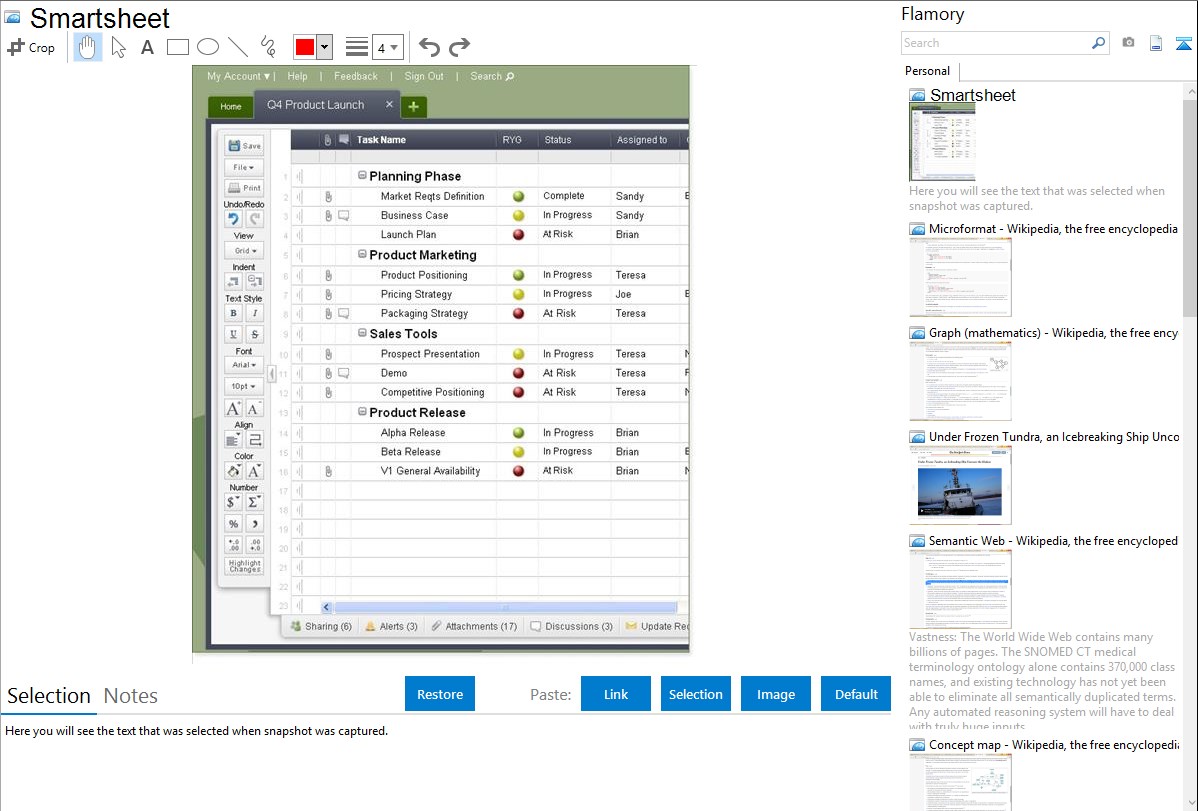Open the 10pt font size dropdown
The image size is (1198, 811).
click(x=244, y=386)
